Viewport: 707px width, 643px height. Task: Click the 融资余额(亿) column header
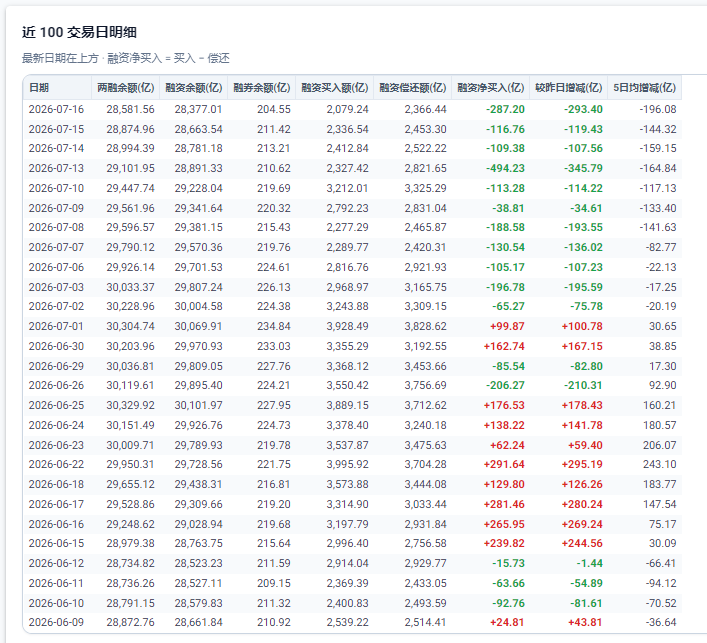click(193, 87)
